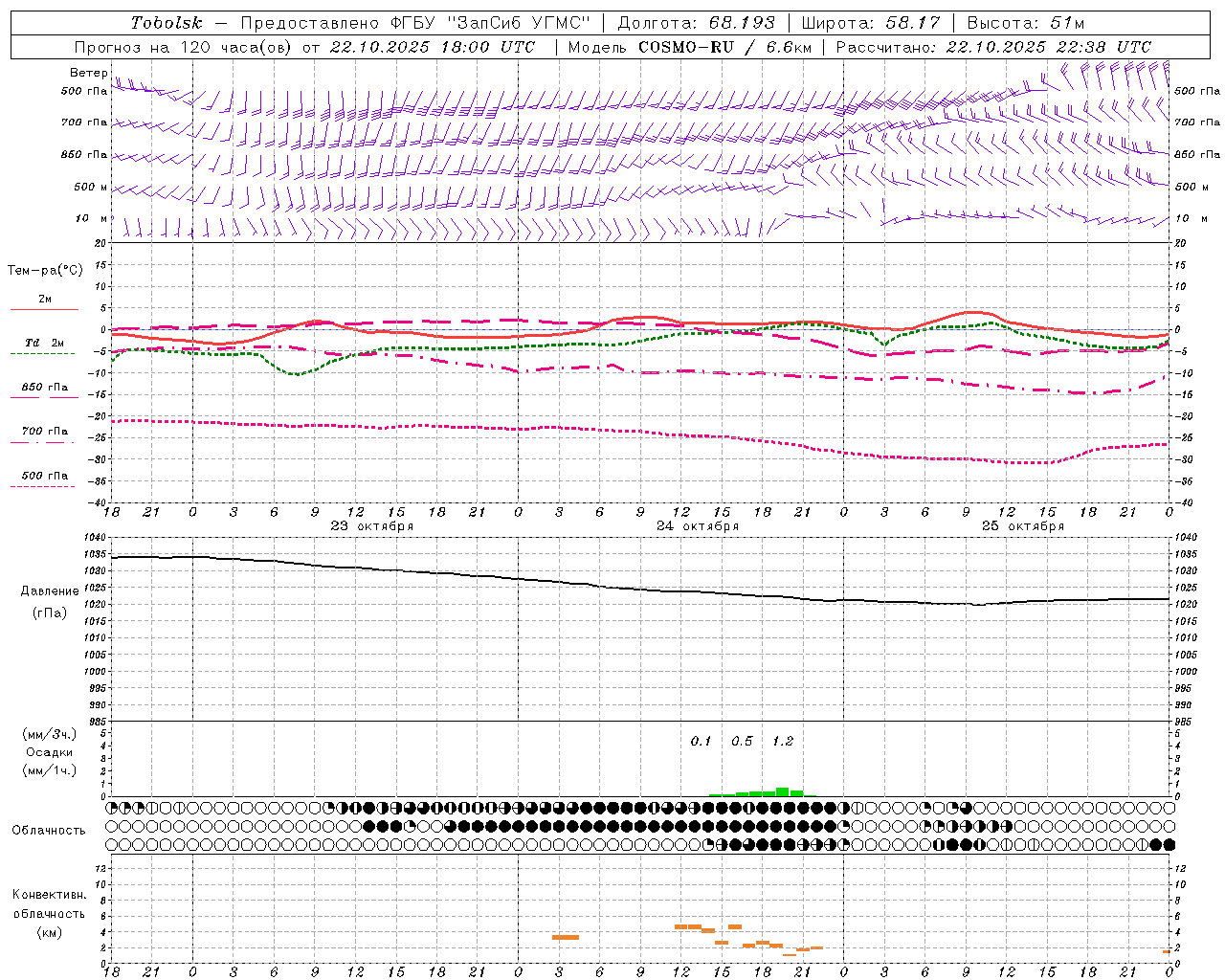
Task: Click the "0.1" precipitation amount value
Action: click(x=702, y=742)
